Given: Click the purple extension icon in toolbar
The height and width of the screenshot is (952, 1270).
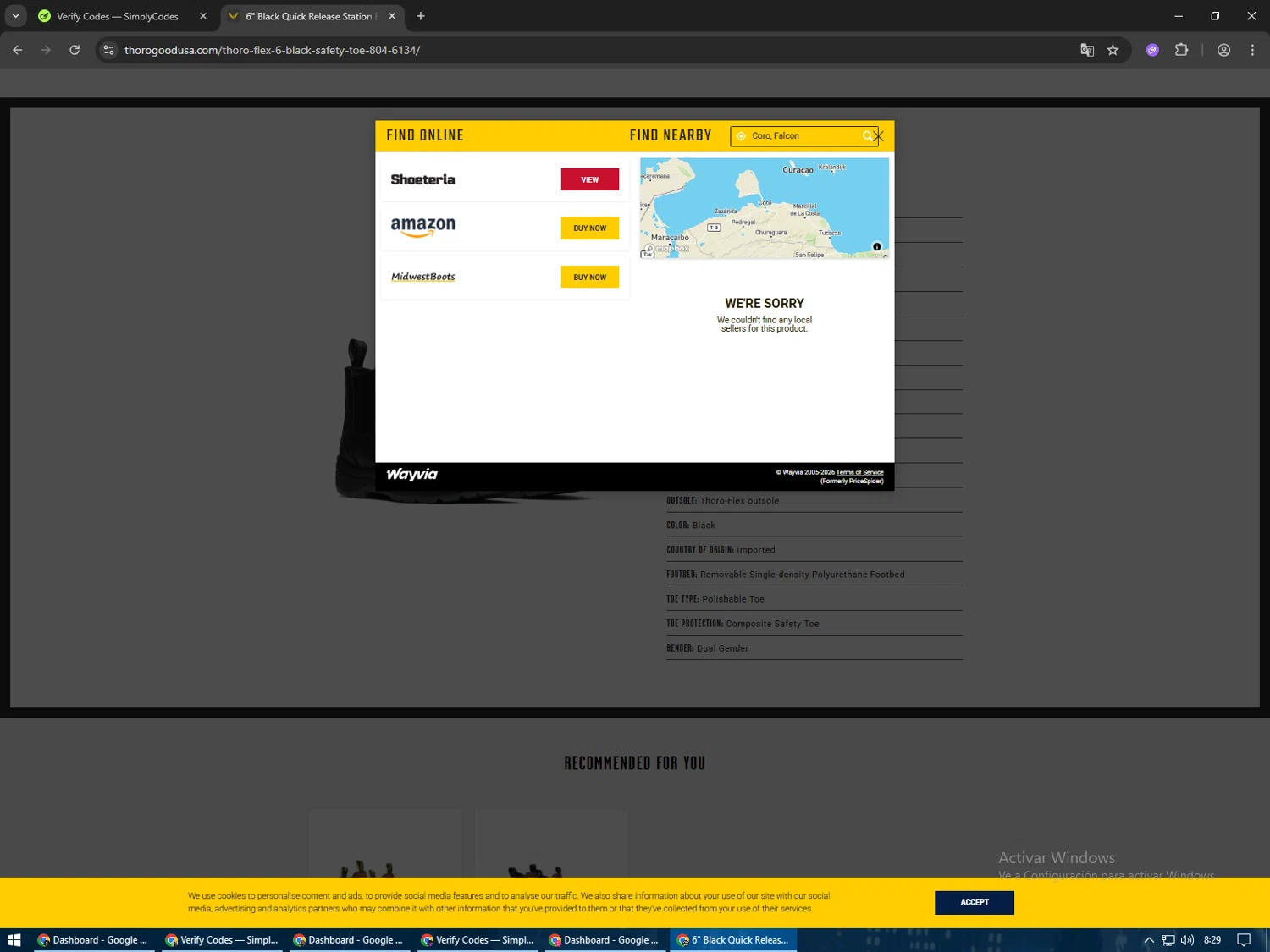Looking at the screenshot, I should point(1152,50).
